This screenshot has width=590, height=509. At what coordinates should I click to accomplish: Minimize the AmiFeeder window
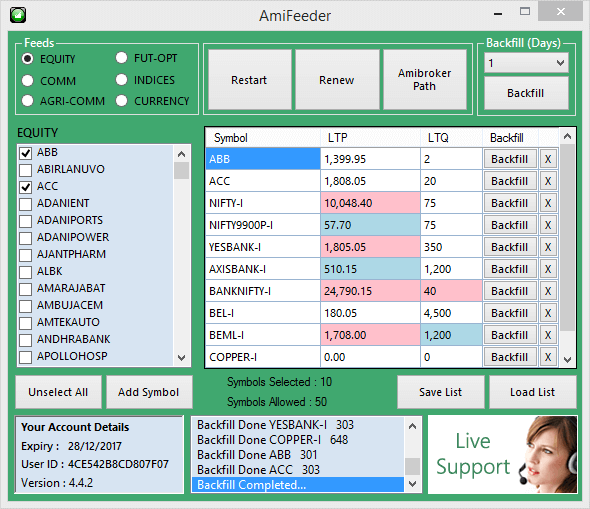498,14
